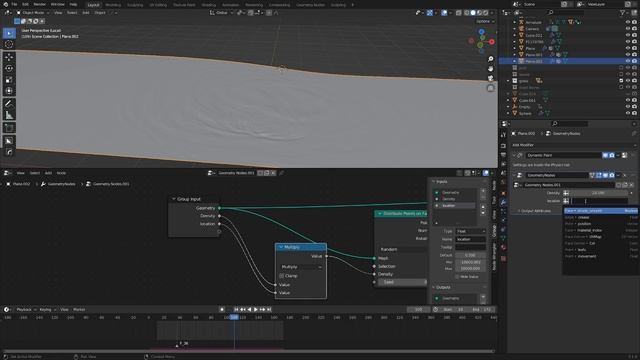Click the timeline auto-keying record button

(x=222, y=309)
